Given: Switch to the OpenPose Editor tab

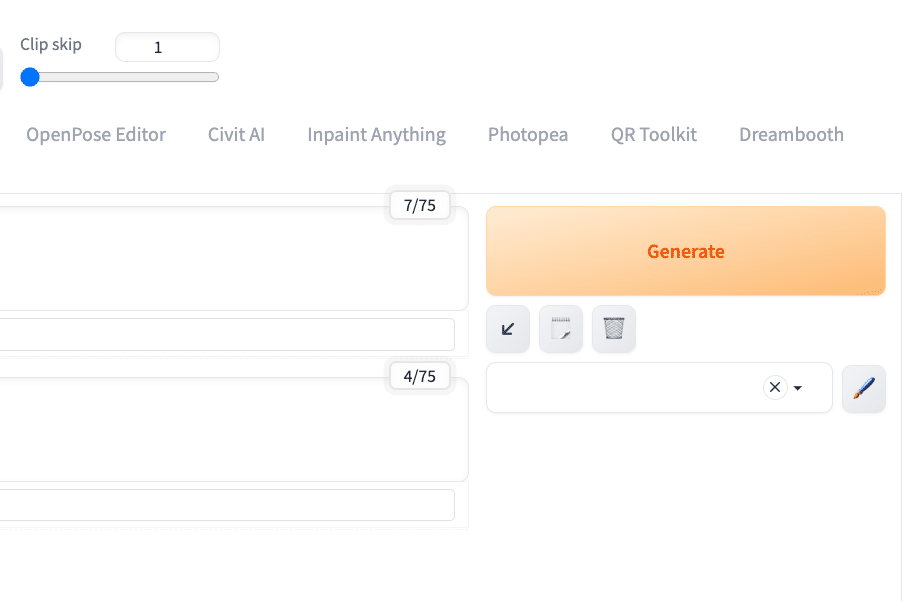Looking at the screenshot, I should click(x=96, y=135).
